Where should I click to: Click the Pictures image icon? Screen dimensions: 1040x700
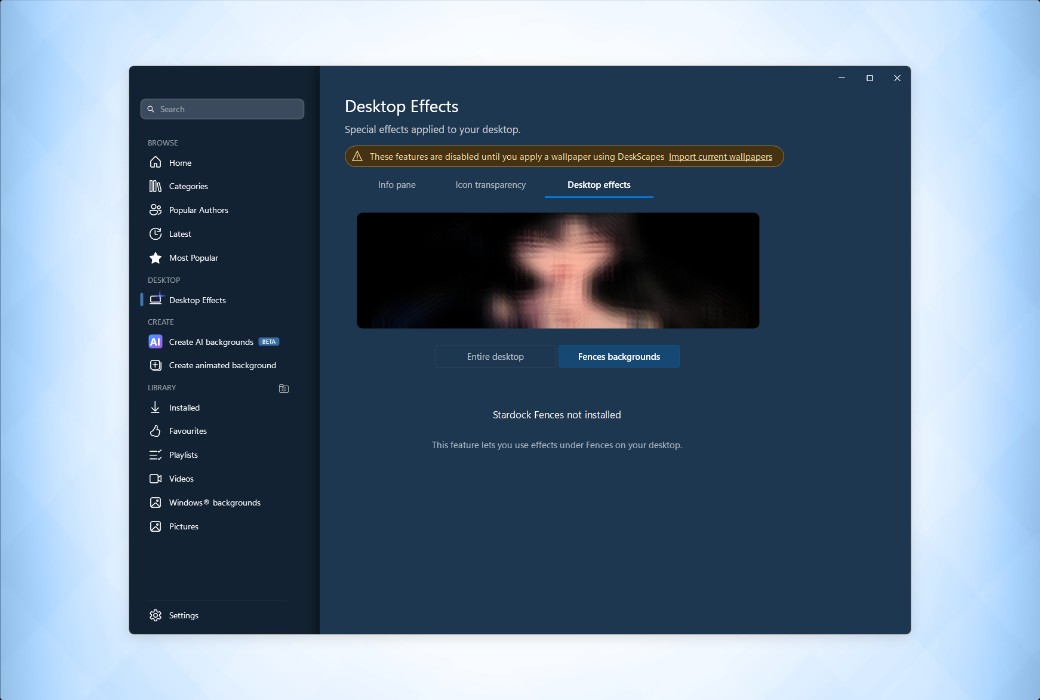pyautogui.click(x=155, y=527)
